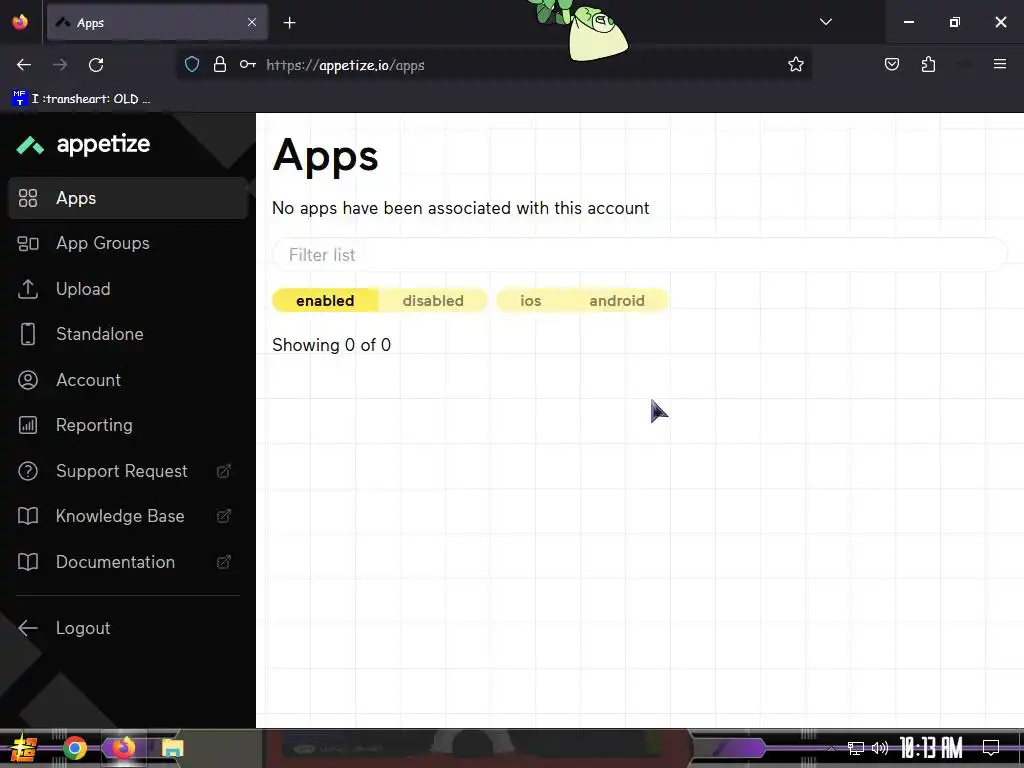Toggle the android platform filter
1024x768 pixels.
(x=616, y=300)
